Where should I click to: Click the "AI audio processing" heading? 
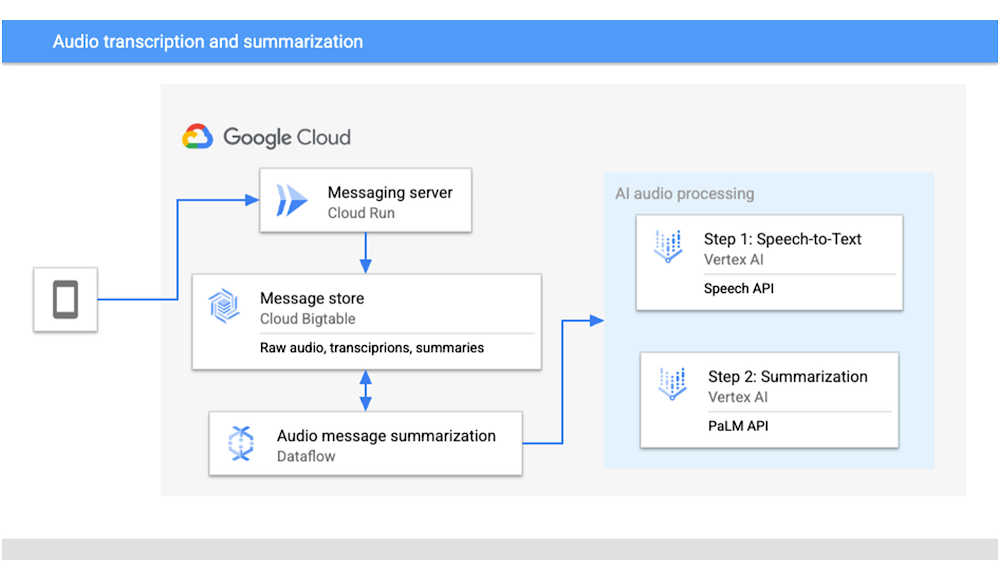coord(684,193)
